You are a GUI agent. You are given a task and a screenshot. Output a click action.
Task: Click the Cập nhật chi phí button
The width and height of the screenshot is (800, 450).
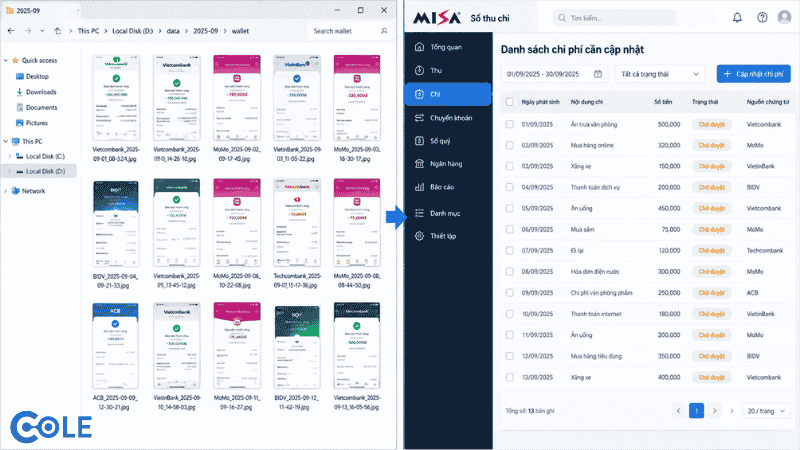[x=754, y=74]
